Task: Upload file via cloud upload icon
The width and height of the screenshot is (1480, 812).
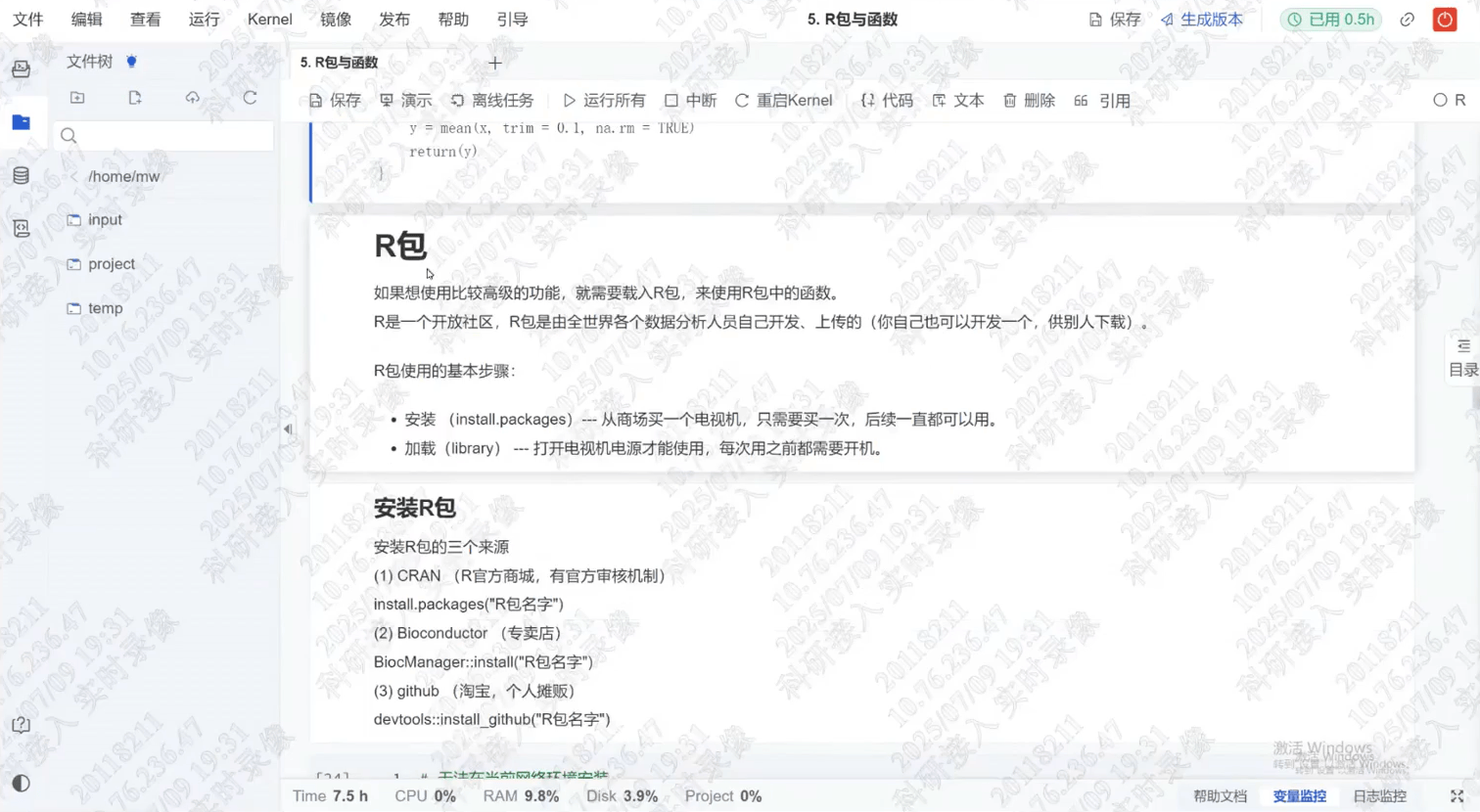Action: coord(192,98)
